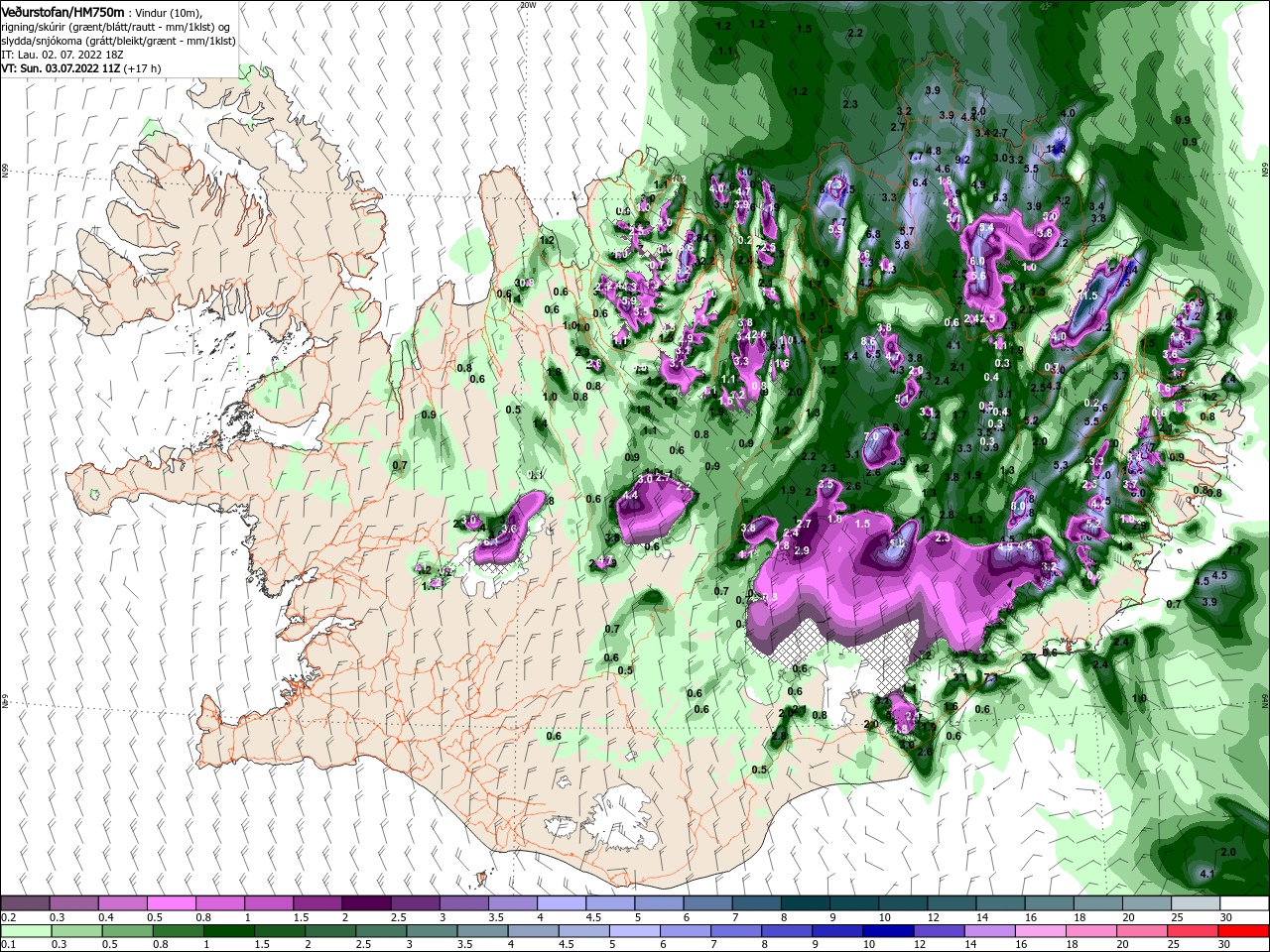Select the upper-row swatch between 0.4 and 0.5
The height and width of the screenshot is (952, 1270).
(x=123, y=903)
